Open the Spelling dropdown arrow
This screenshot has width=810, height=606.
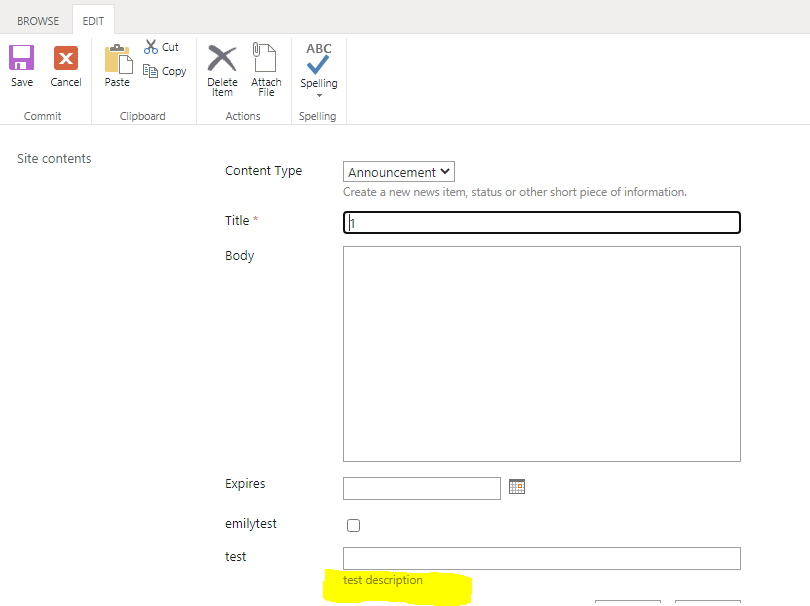pos(319,95)
